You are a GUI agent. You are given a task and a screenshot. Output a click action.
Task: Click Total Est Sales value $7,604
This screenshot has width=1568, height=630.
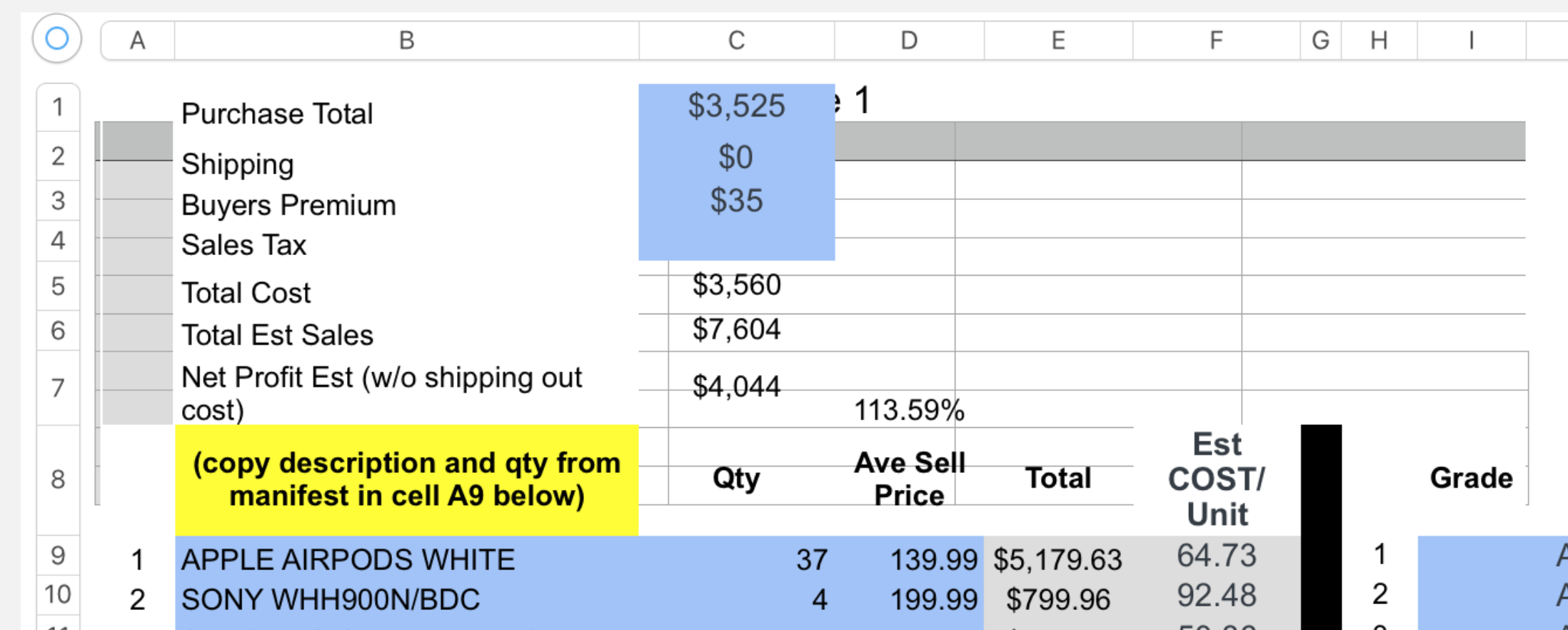736,330
